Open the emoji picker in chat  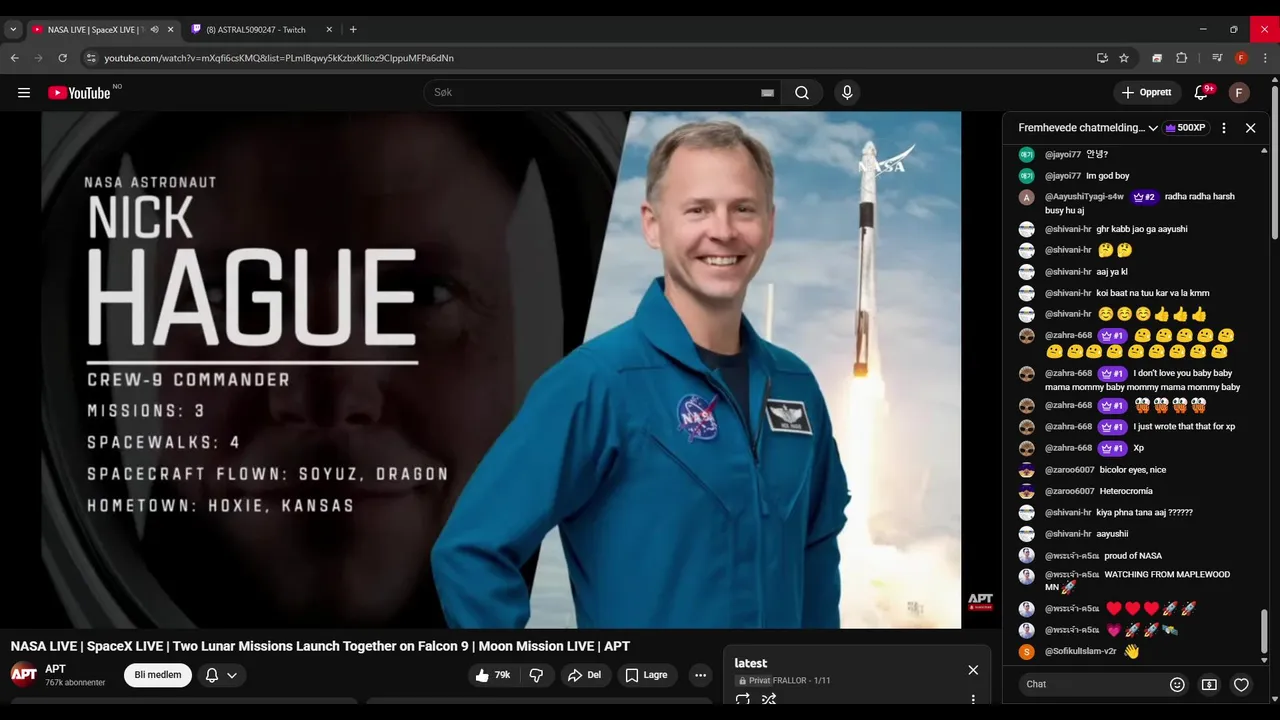click(x=1177, y=685)
